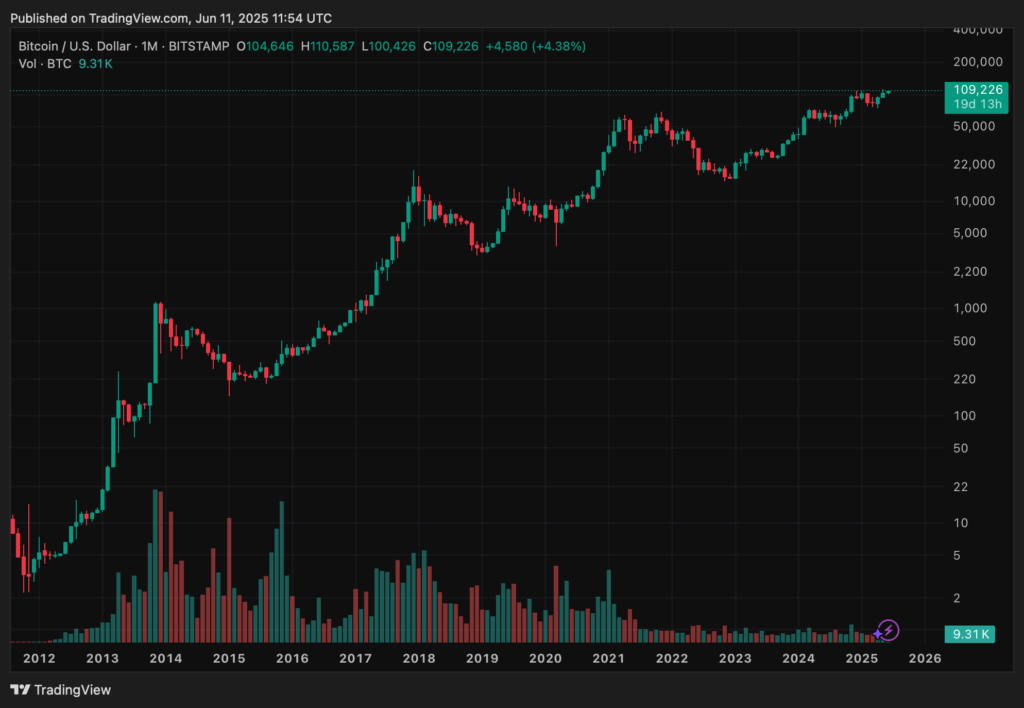
Task: Click the low value L100,426
Action: [389, 46]
